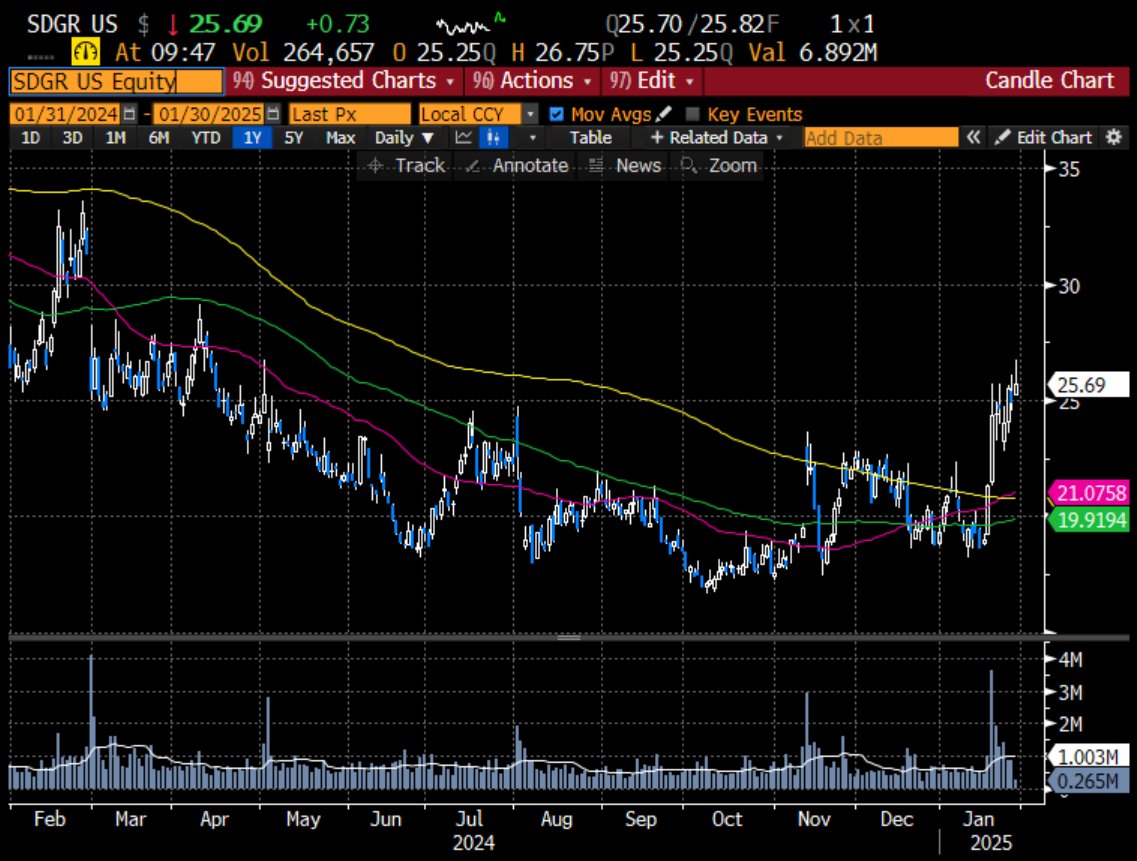Open the start date calendar icon
This screenshot has width=1137, height=861.
coord(128,113)
